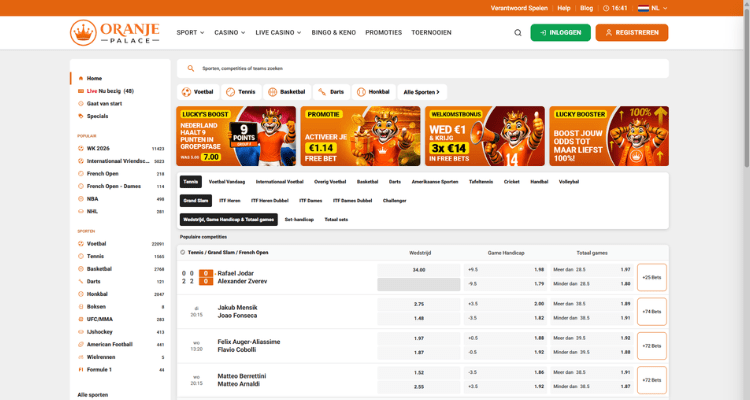Click the French Open sidebar icon
The width and height of the screenshot is (750, 400).
coord(81,174)
